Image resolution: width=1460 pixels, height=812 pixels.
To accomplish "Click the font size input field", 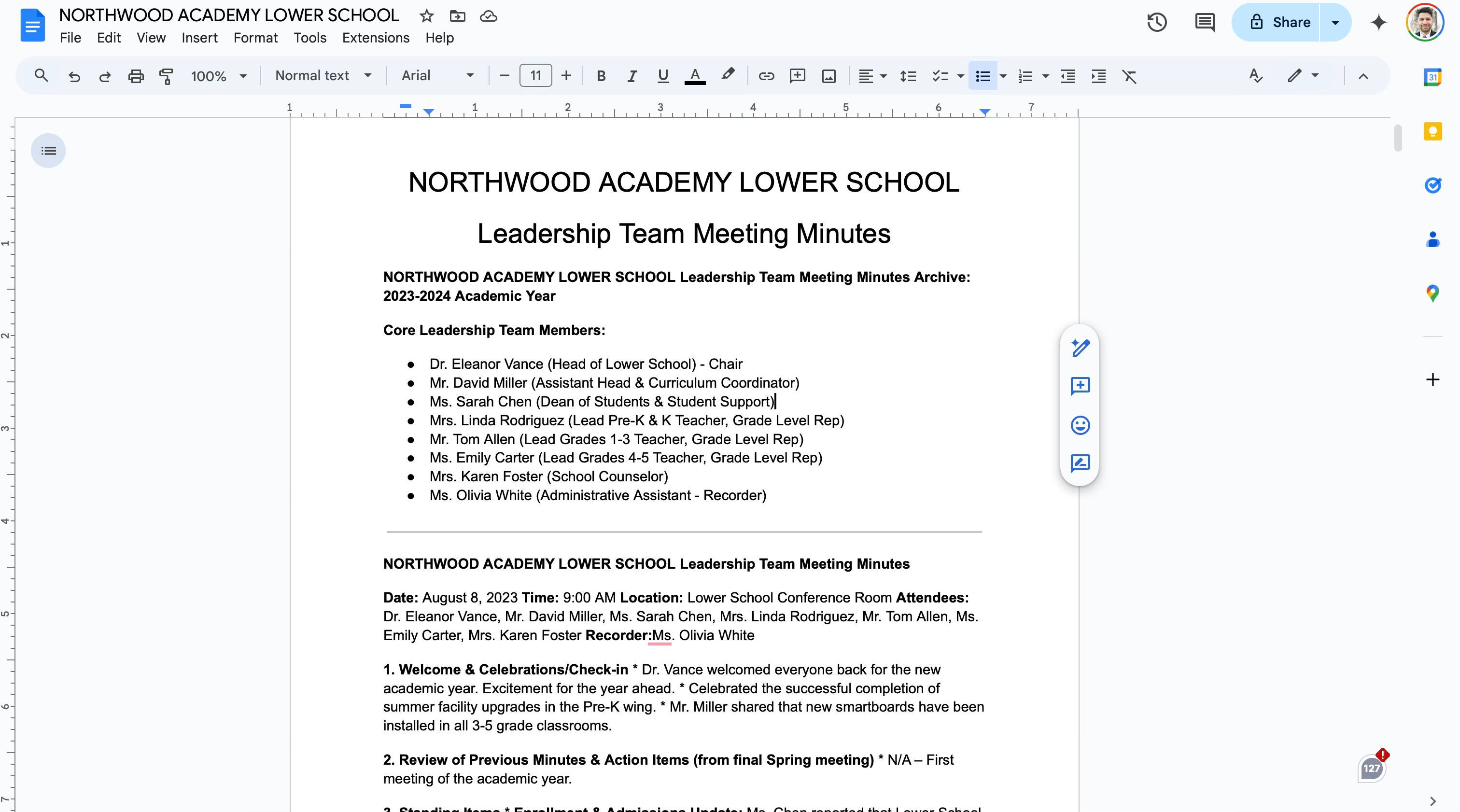I will [535, 76].
